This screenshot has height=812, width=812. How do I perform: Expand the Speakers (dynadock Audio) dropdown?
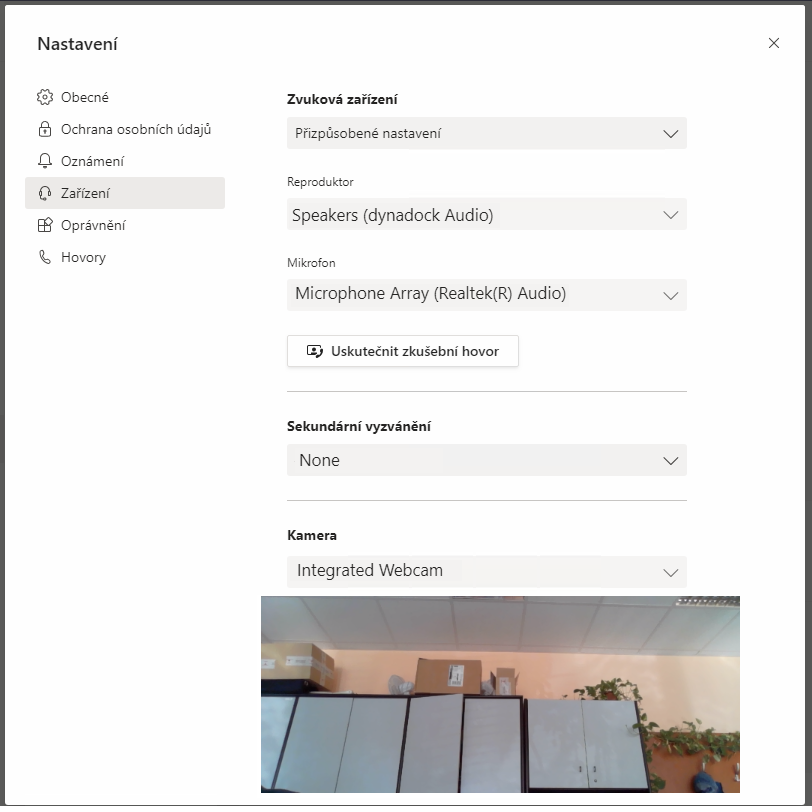[x=487, y=214]
